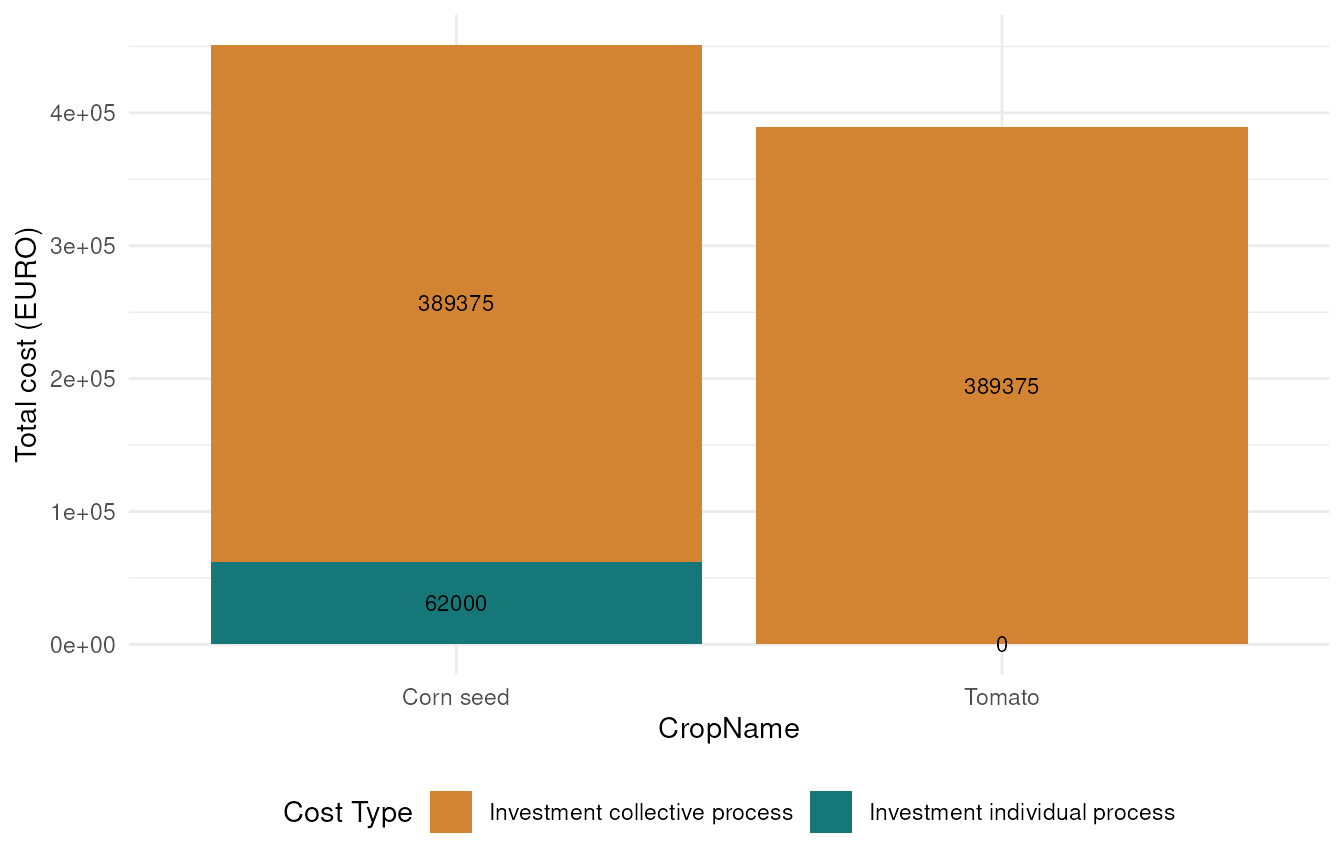Click the 3e+05 y-axis tick label
1344x864 pixels.
tap(84, 246)
